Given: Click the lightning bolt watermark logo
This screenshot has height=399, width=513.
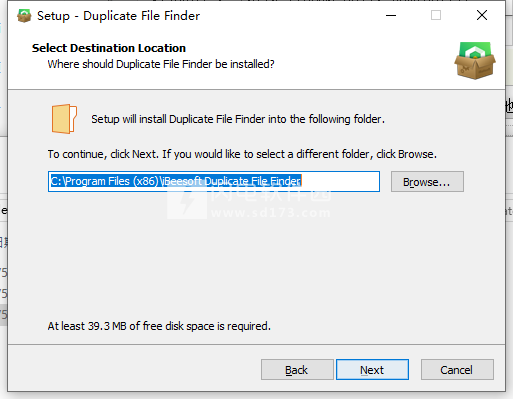Looking at the screenshot, I should coord(187,202).
